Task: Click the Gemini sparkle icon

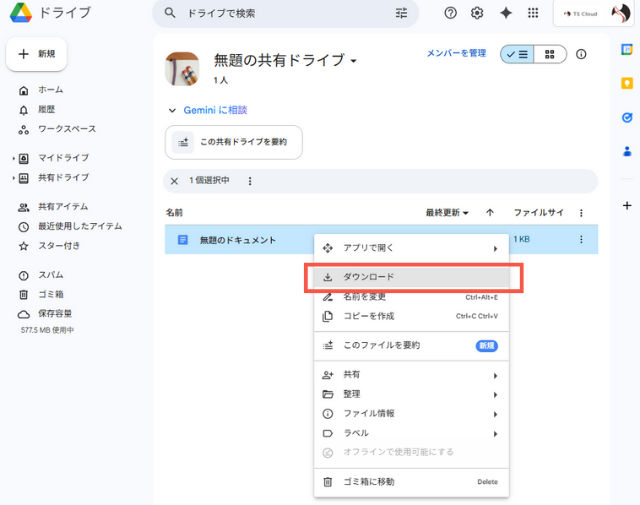Action: (506, 13)
